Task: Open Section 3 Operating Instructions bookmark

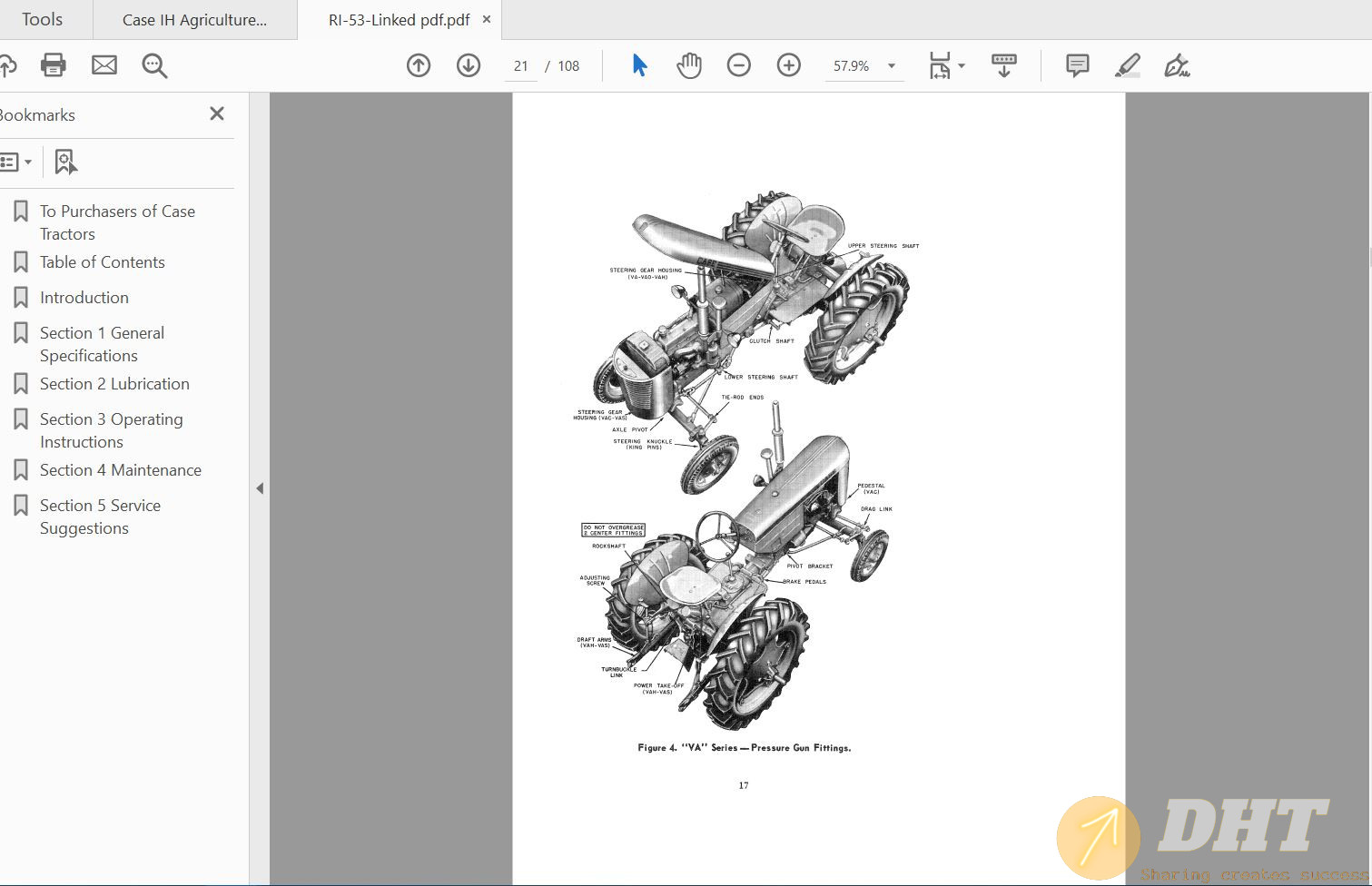Action: click(111, 430)
